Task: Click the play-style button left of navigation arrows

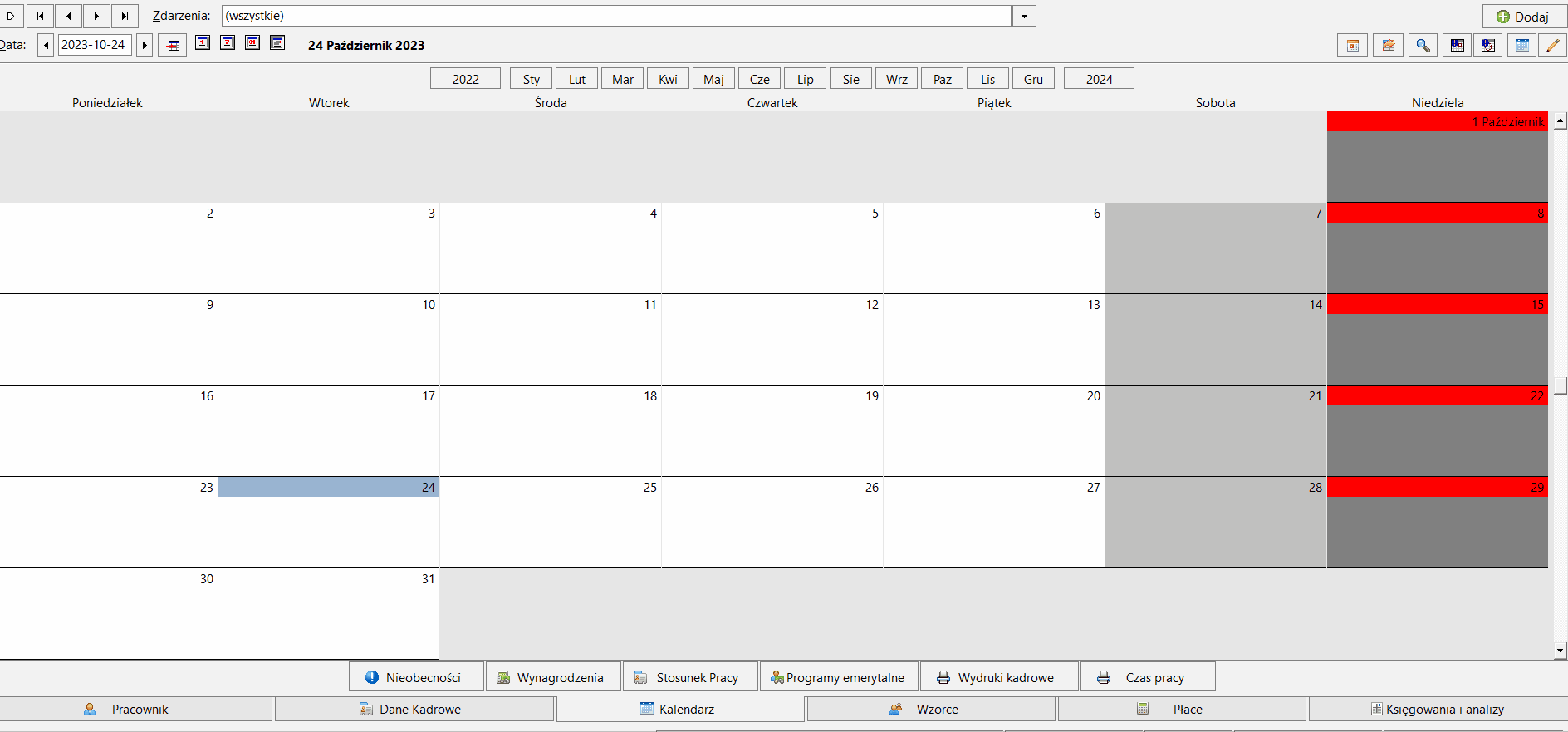Action: tap(11, 16)
